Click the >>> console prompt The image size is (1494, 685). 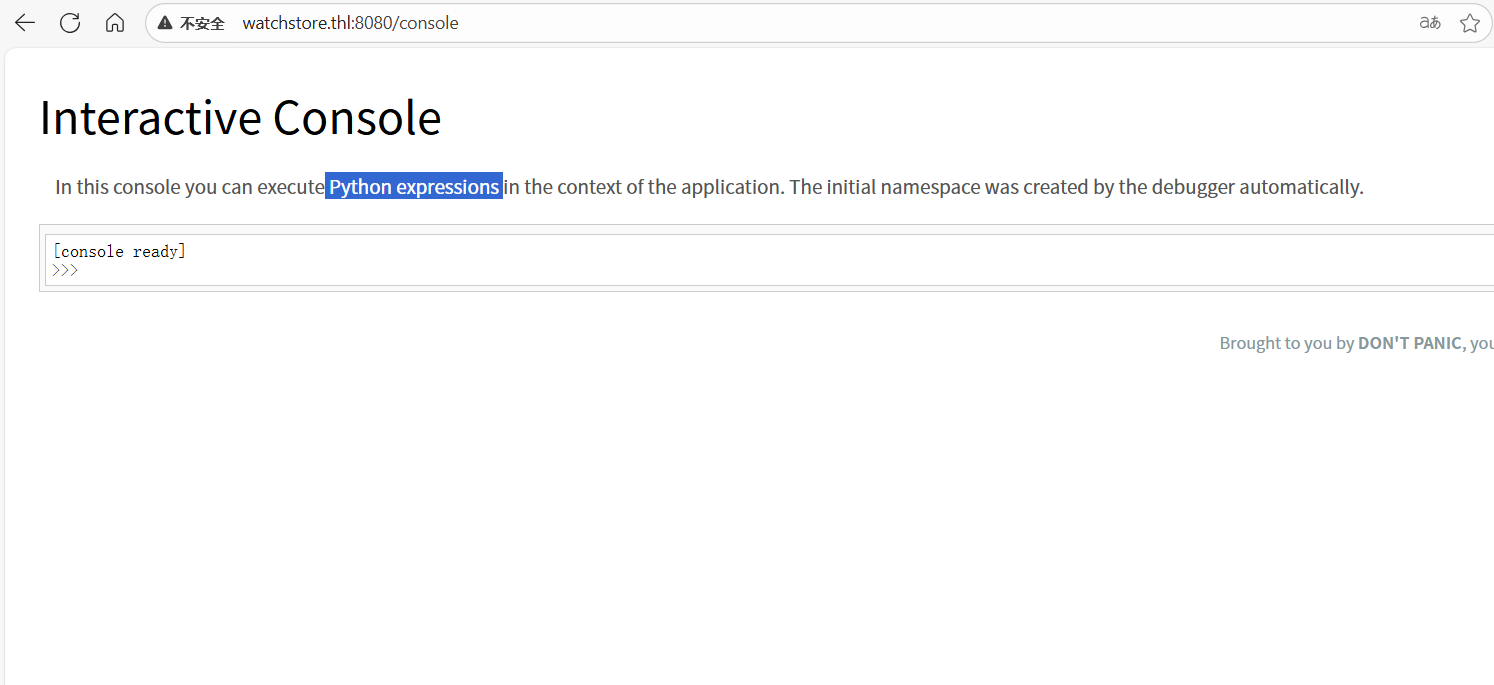coord(65,270)
